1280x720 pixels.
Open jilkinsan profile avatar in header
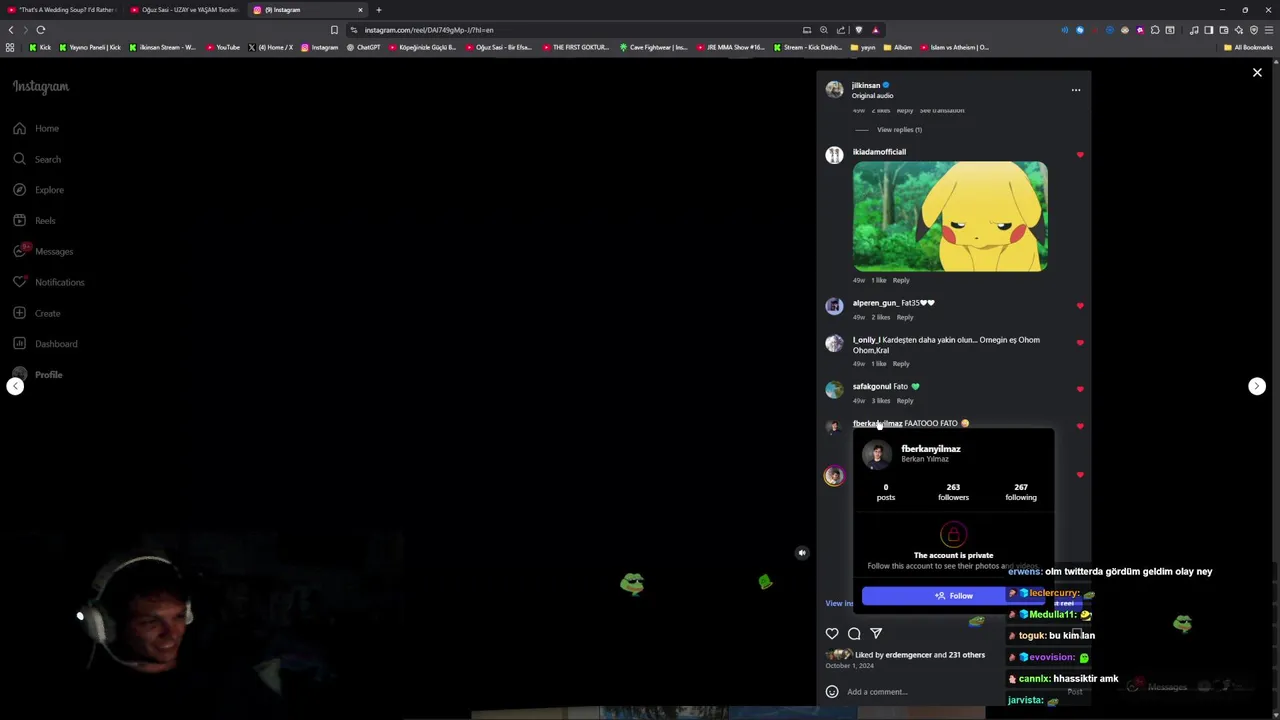point(834,90)
